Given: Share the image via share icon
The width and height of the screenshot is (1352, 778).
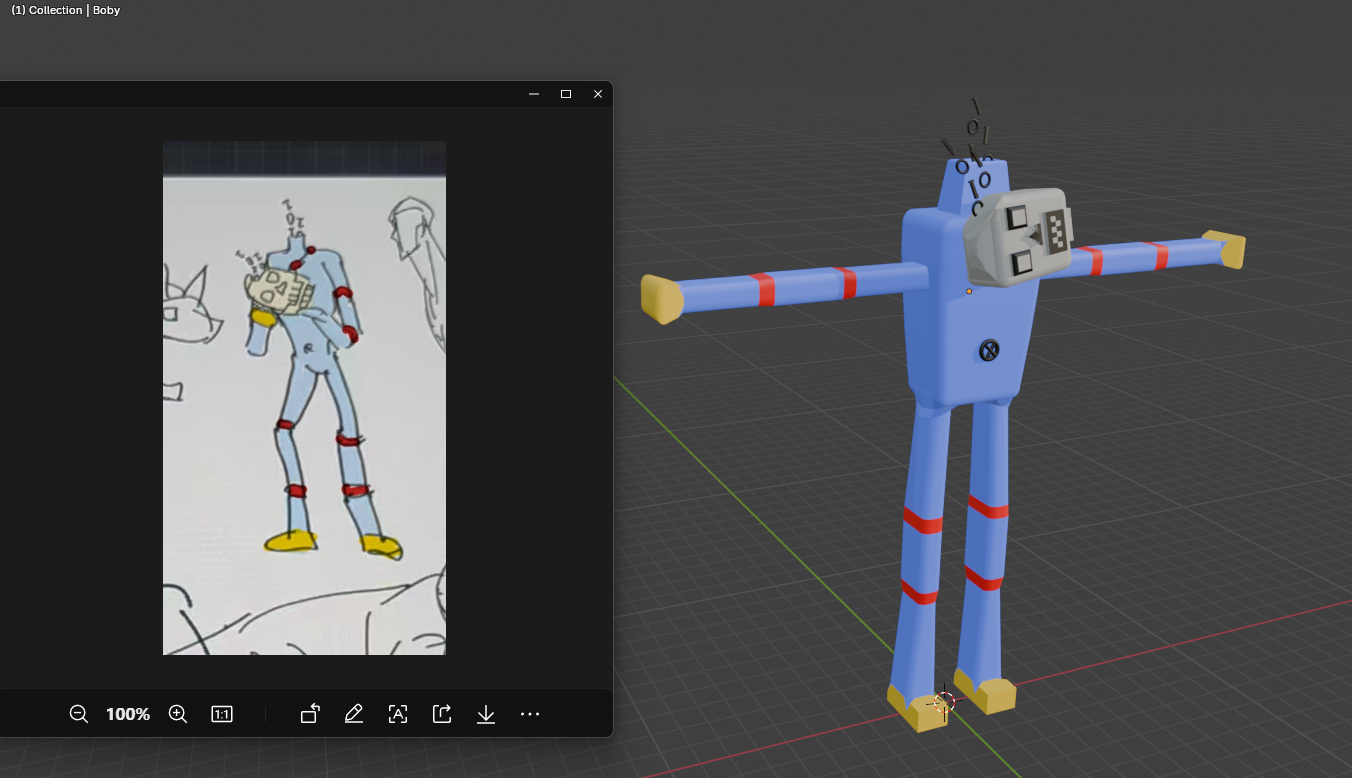Looking at the screenshot, I should (442, 714).
